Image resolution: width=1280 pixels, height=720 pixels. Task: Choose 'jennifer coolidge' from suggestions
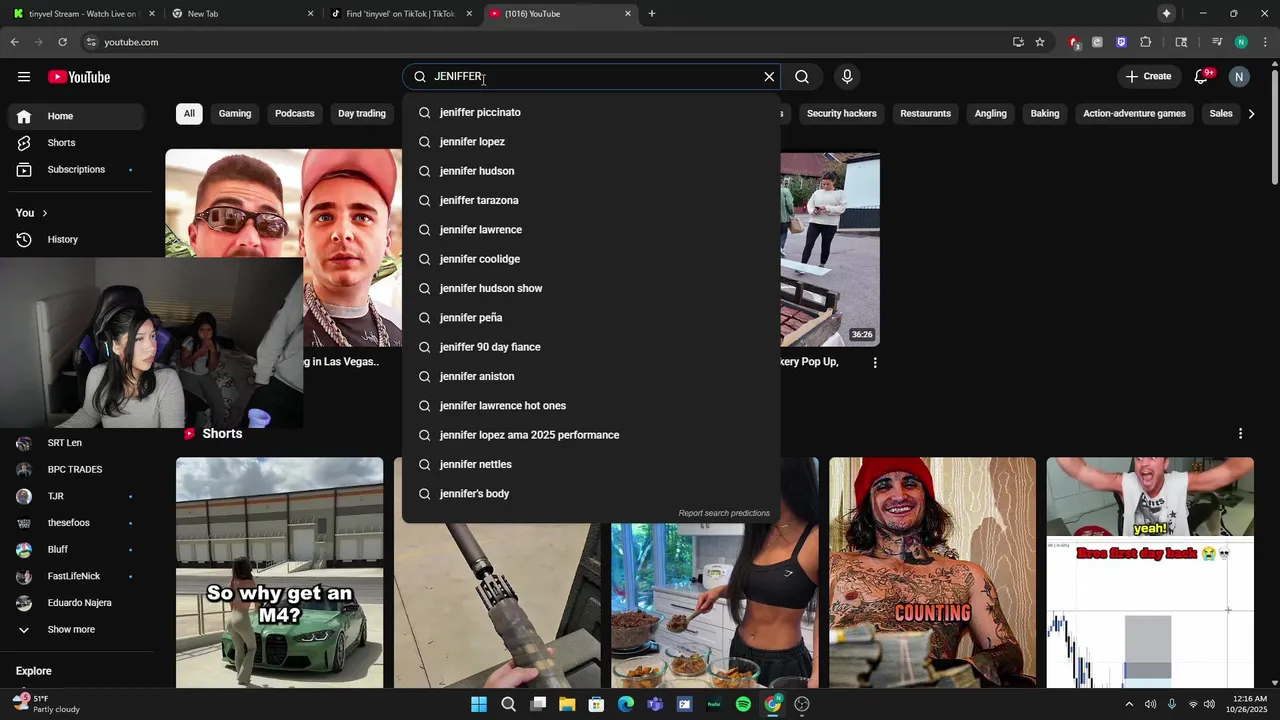tap(591, 259)
